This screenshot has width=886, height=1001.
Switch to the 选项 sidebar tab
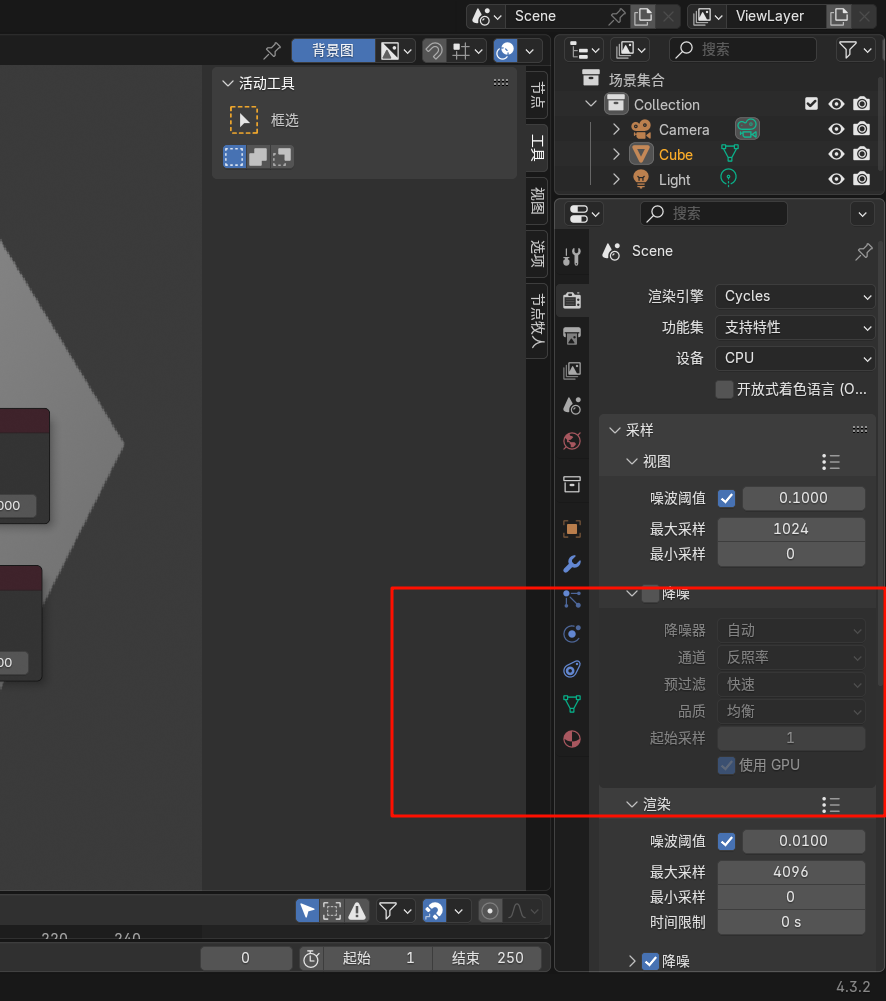(x=537, y=254)
